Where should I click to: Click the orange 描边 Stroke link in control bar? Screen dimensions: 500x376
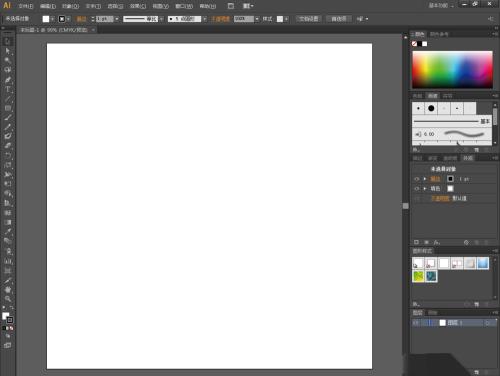pos(81,19)
